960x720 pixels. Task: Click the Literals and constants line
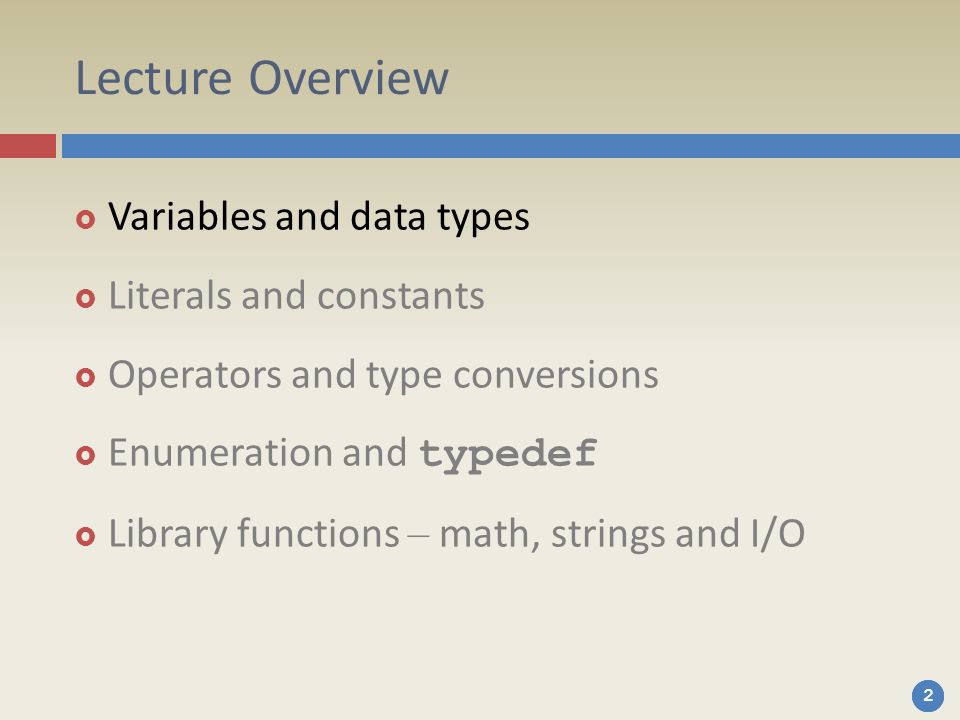(x=296, y=296)
